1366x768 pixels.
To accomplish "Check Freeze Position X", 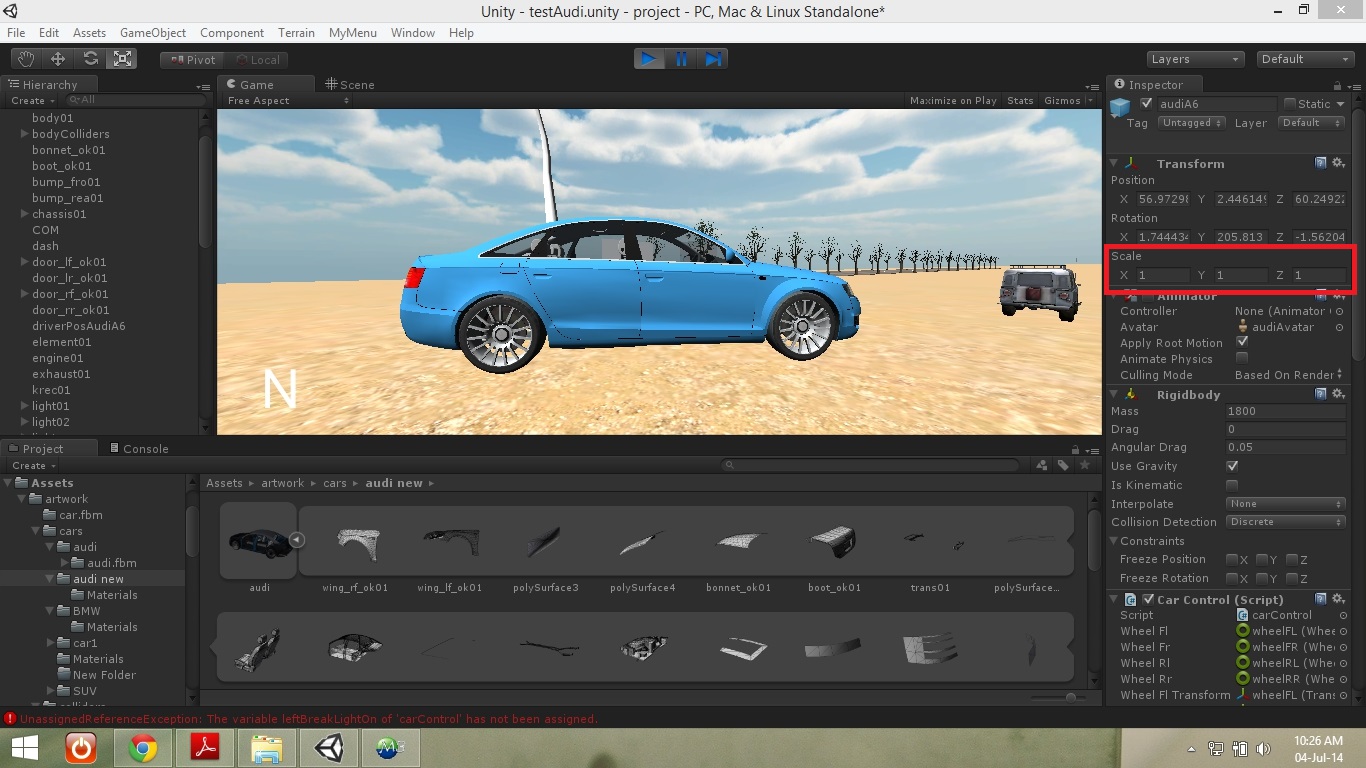I will 1232,559.
